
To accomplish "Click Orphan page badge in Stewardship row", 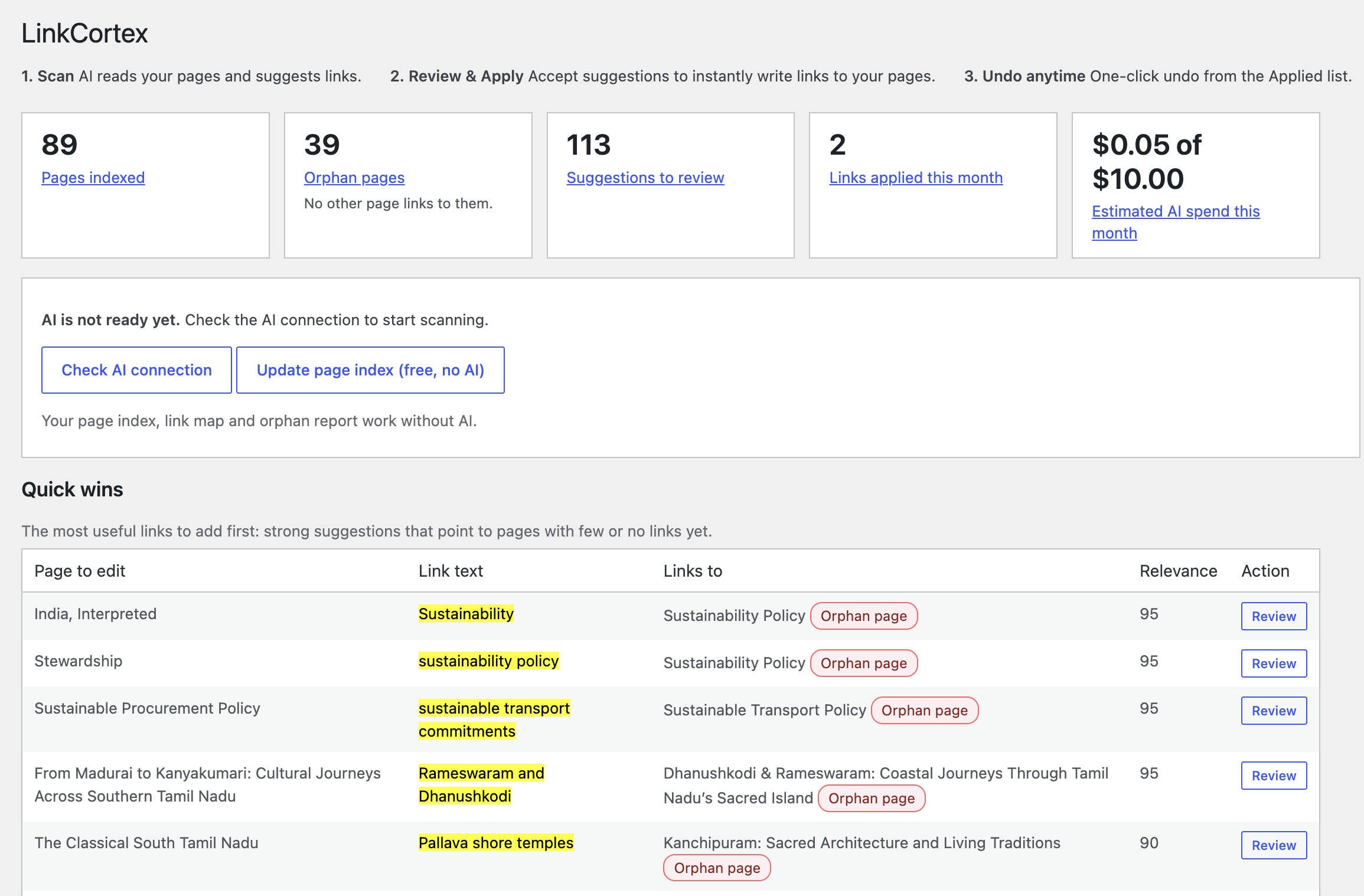I will (x=863, y=663).
